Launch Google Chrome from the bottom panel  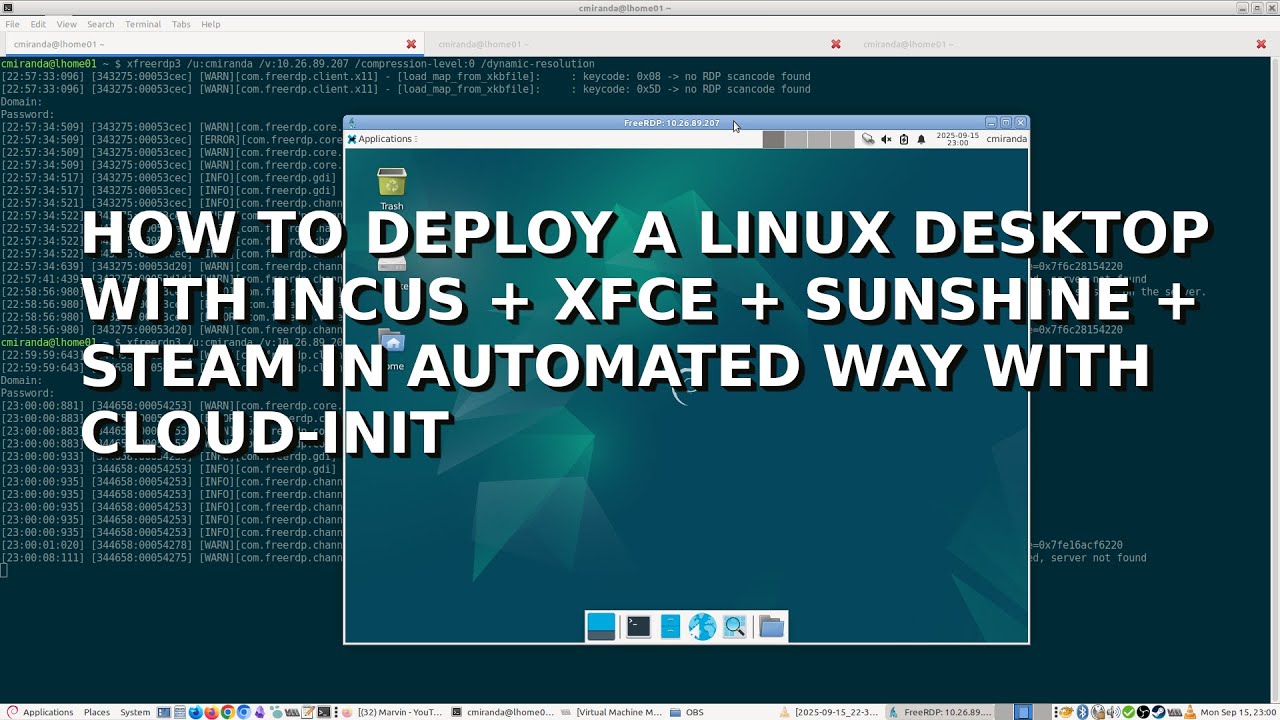[x=228, y=712]
